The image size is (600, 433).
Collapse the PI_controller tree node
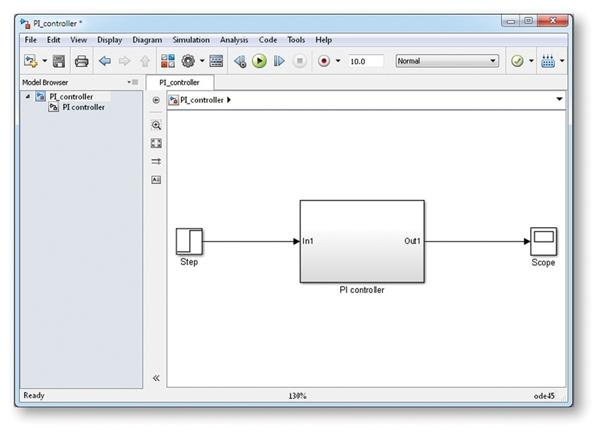coord(27,97)
